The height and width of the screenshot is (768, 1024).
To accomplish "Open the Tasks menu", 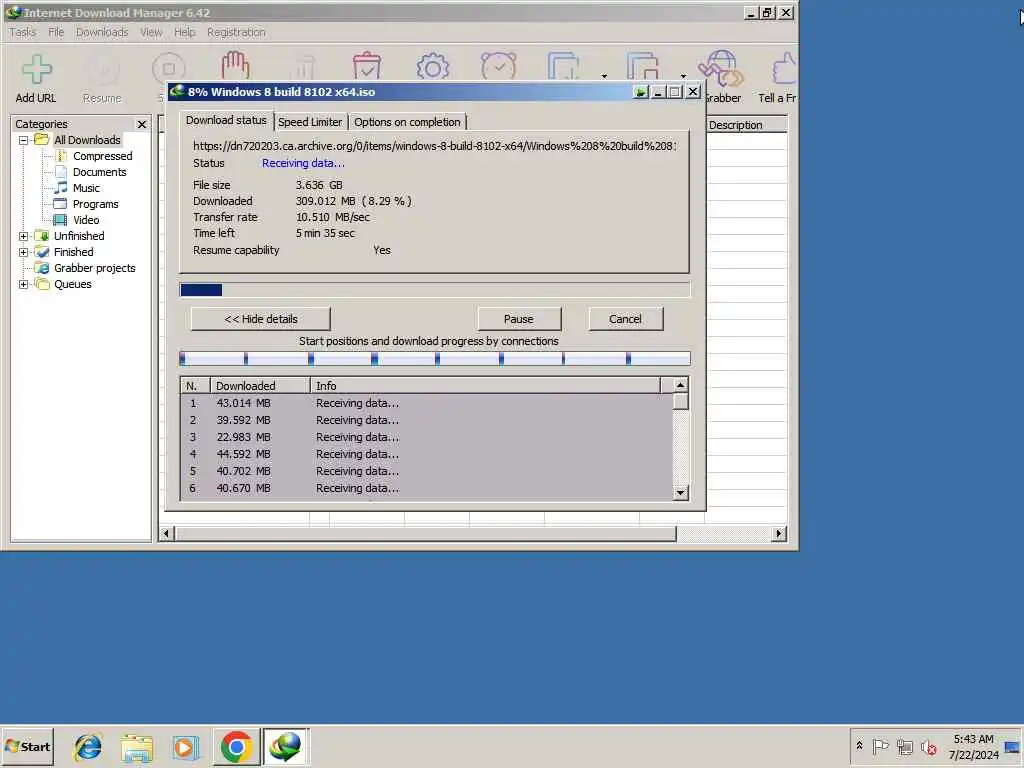I will coord(23,32).
